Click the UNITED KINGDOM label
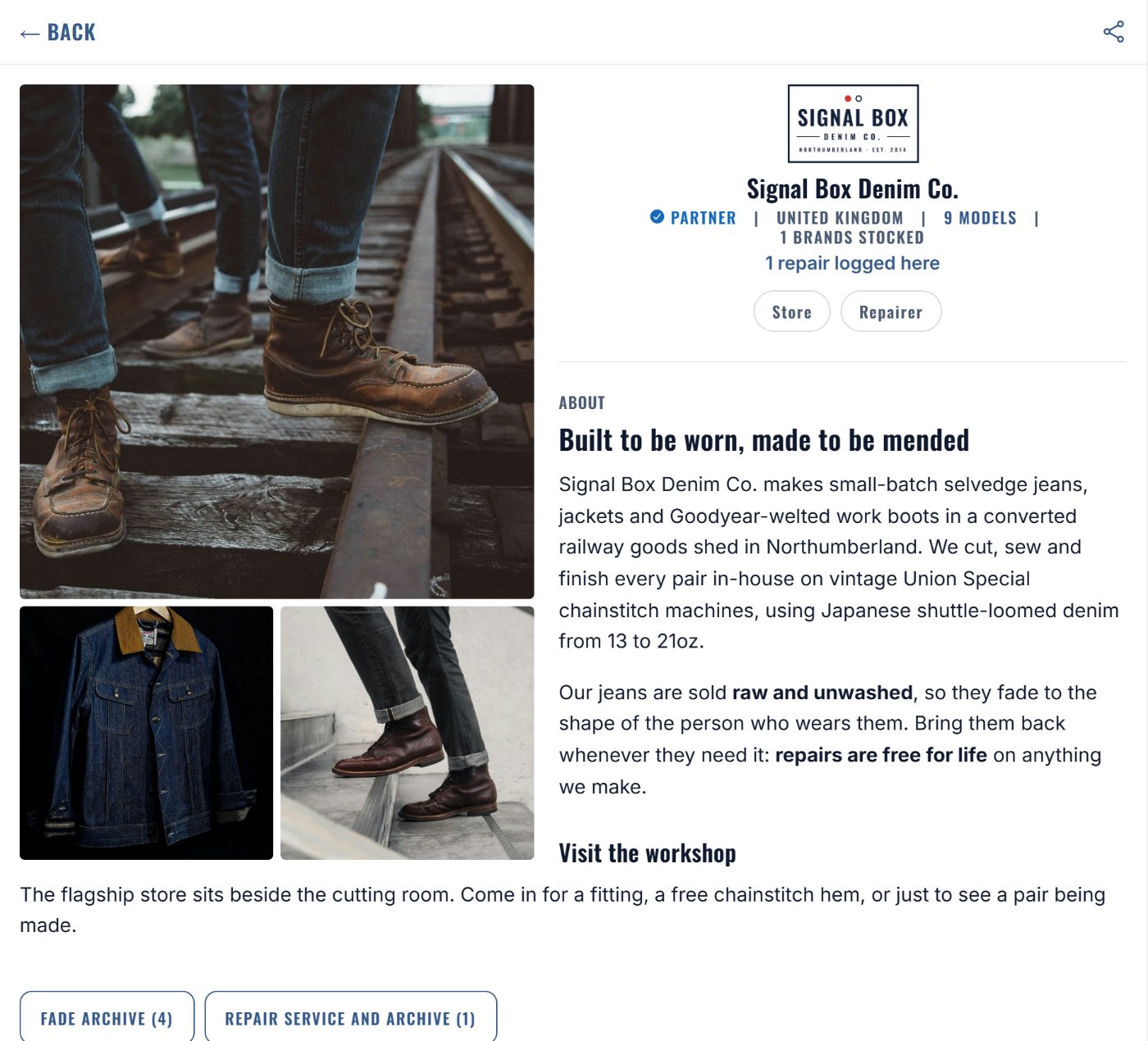 click(x=840, y=218)
